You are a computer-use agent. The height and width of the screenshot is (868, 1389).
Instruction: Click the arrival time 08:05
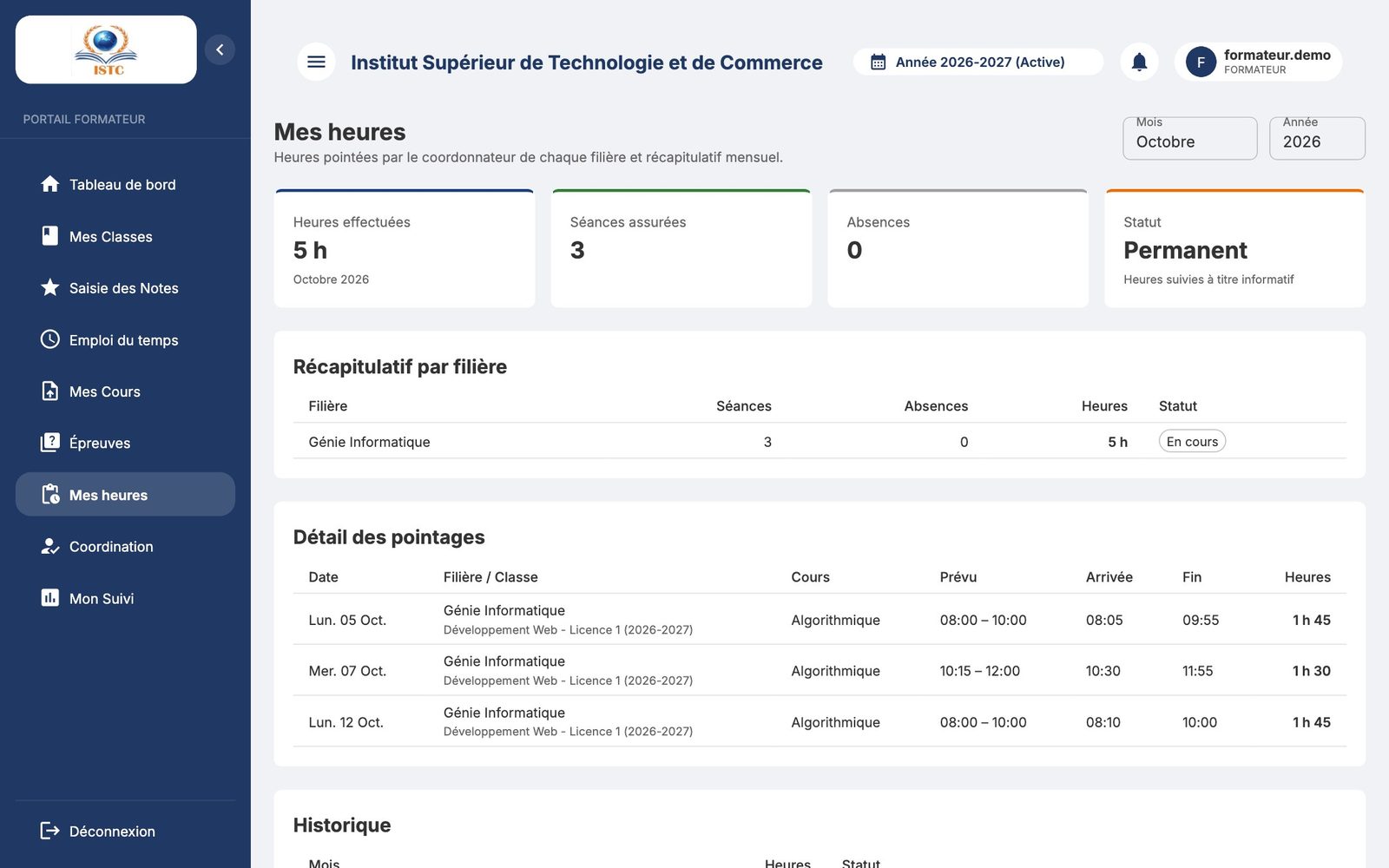click(x=1104, y=620)
